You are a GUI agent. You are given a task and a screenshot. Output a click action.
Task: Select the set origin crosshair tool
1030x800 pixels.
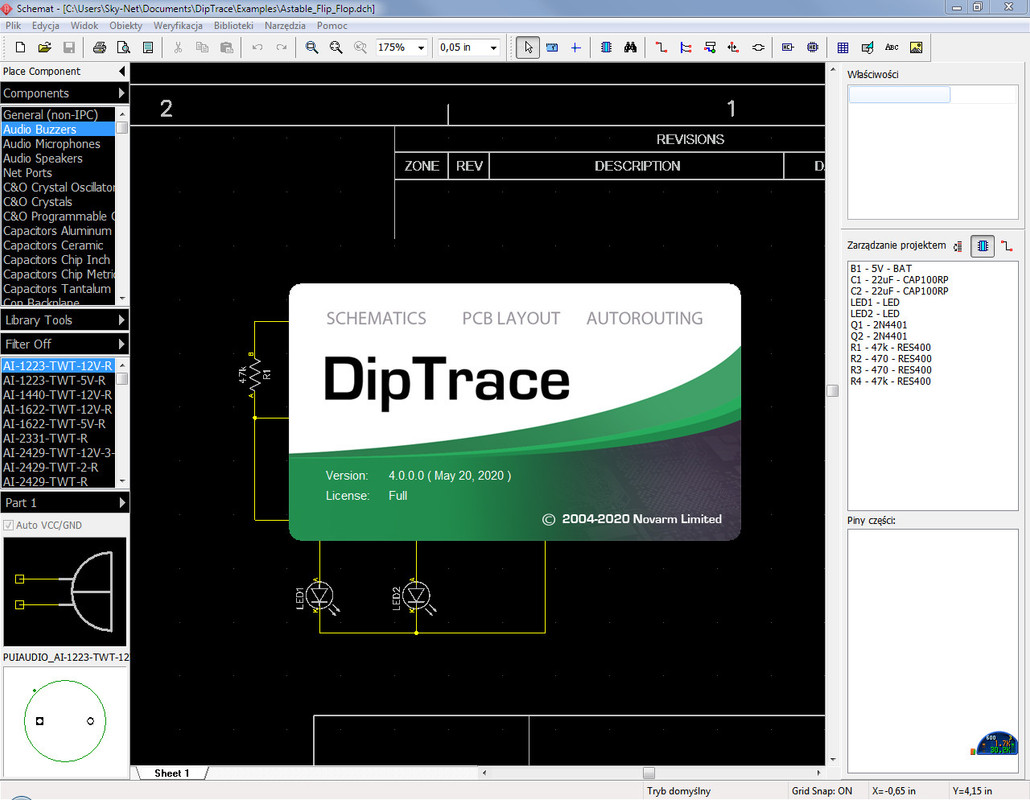[x=575, y=47]
